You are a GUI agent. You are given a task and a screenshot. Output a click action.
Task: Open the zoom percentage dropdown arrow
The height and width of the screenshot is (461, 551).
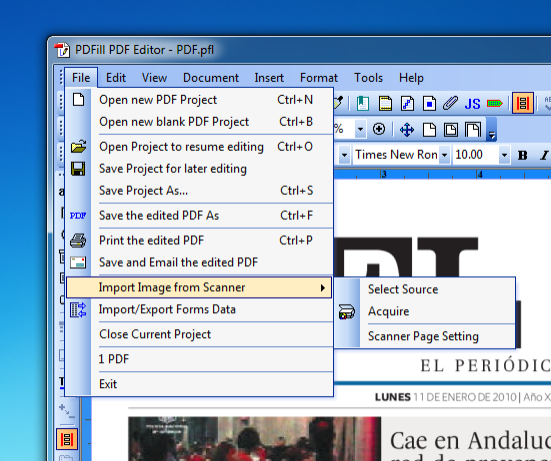pyautogui.click(x=360, y=130)
